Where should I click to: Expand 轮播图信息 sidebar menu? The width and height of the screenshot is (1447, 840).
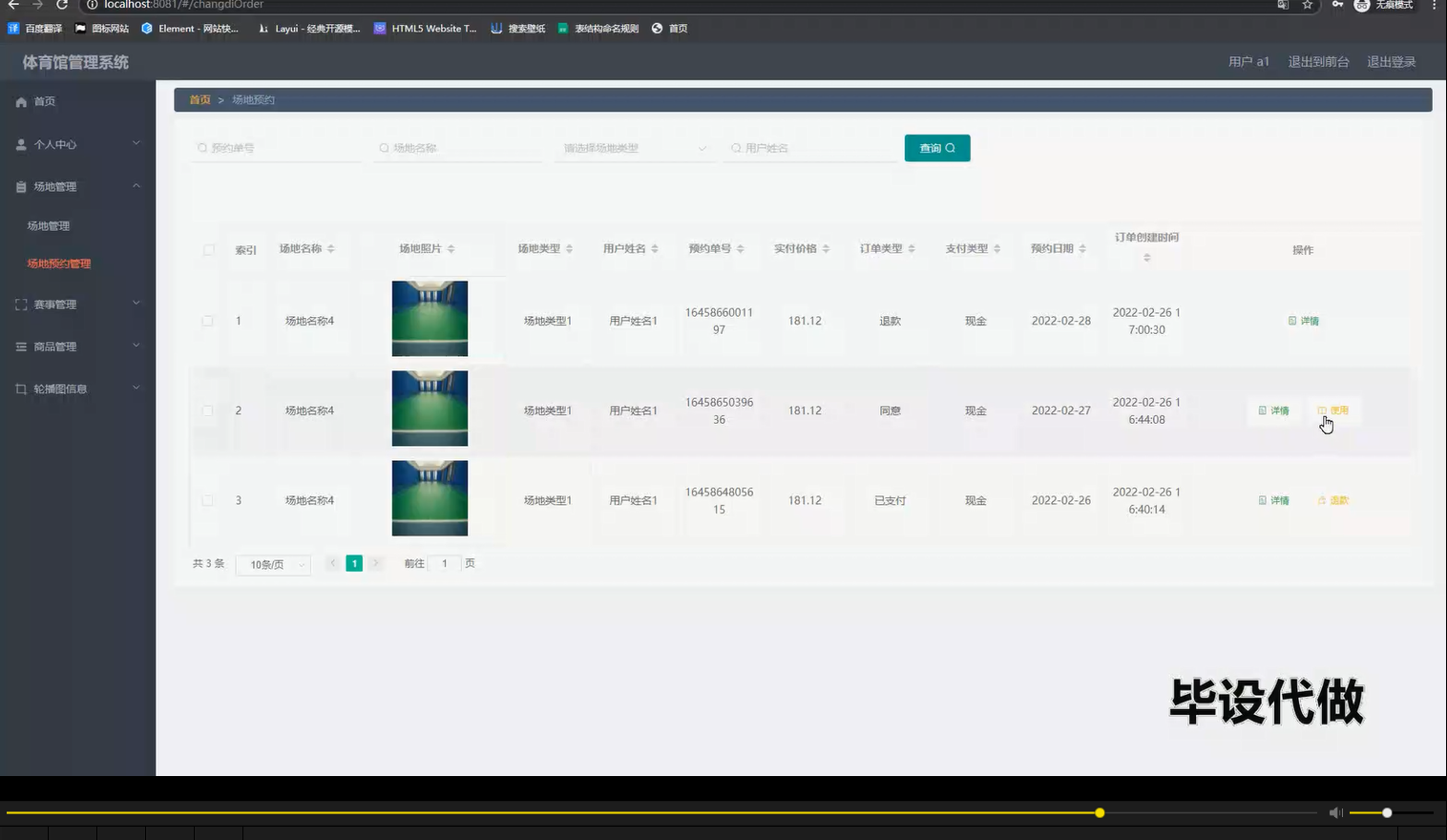pyautogui.click(x=77, y=388)
